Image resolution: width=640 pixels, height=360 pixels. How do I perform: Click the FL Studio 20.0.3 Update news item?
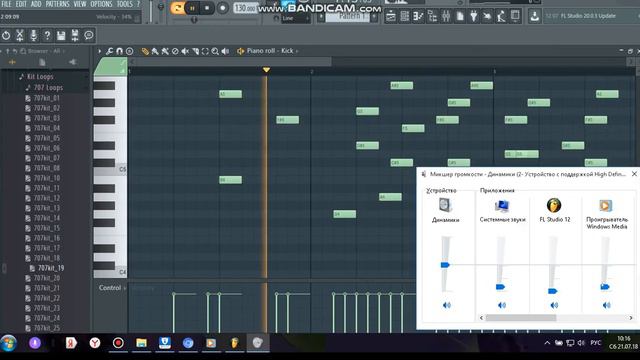[x=588, y=16]
